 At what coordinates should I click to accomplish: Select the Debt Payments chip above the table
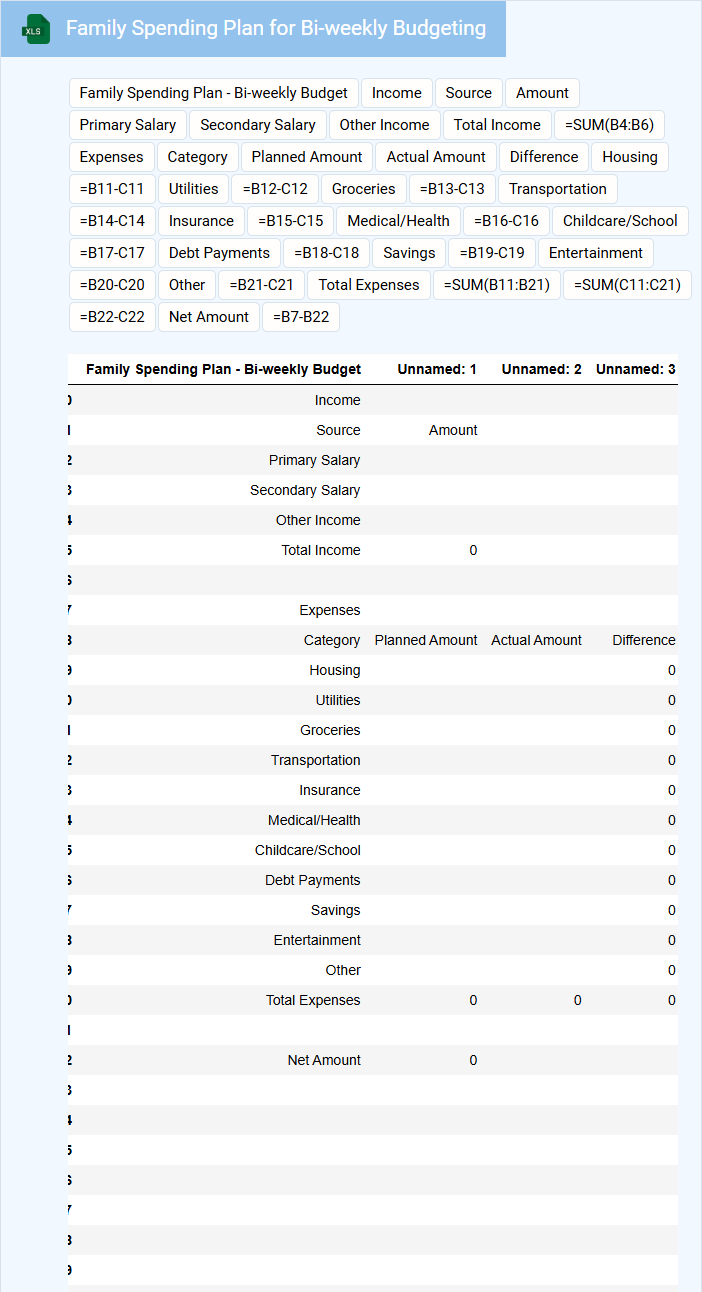coord(220,253)
